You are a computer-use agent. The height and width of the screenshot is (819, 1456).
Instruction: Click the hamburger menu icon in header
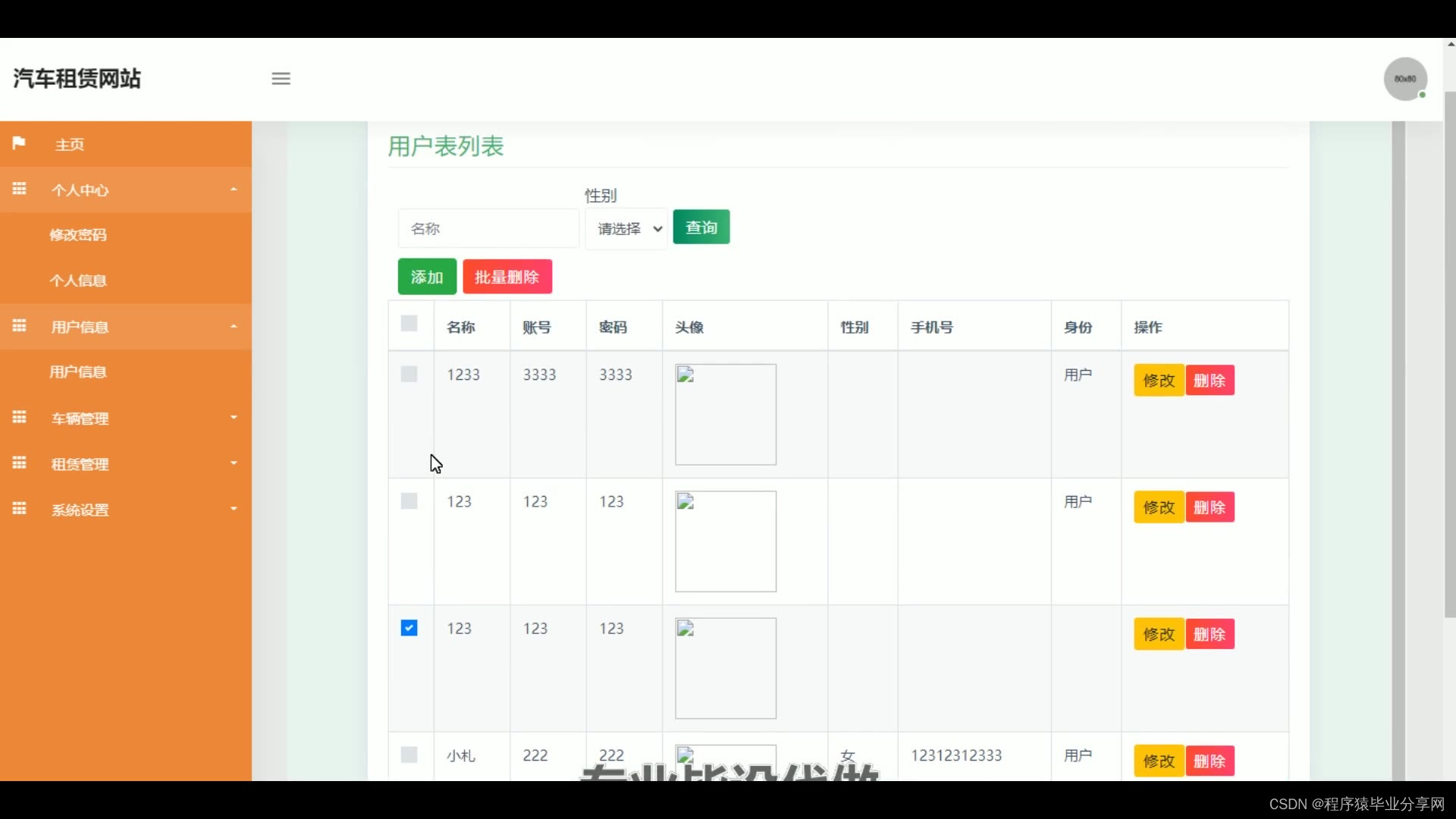click(281, 79)
